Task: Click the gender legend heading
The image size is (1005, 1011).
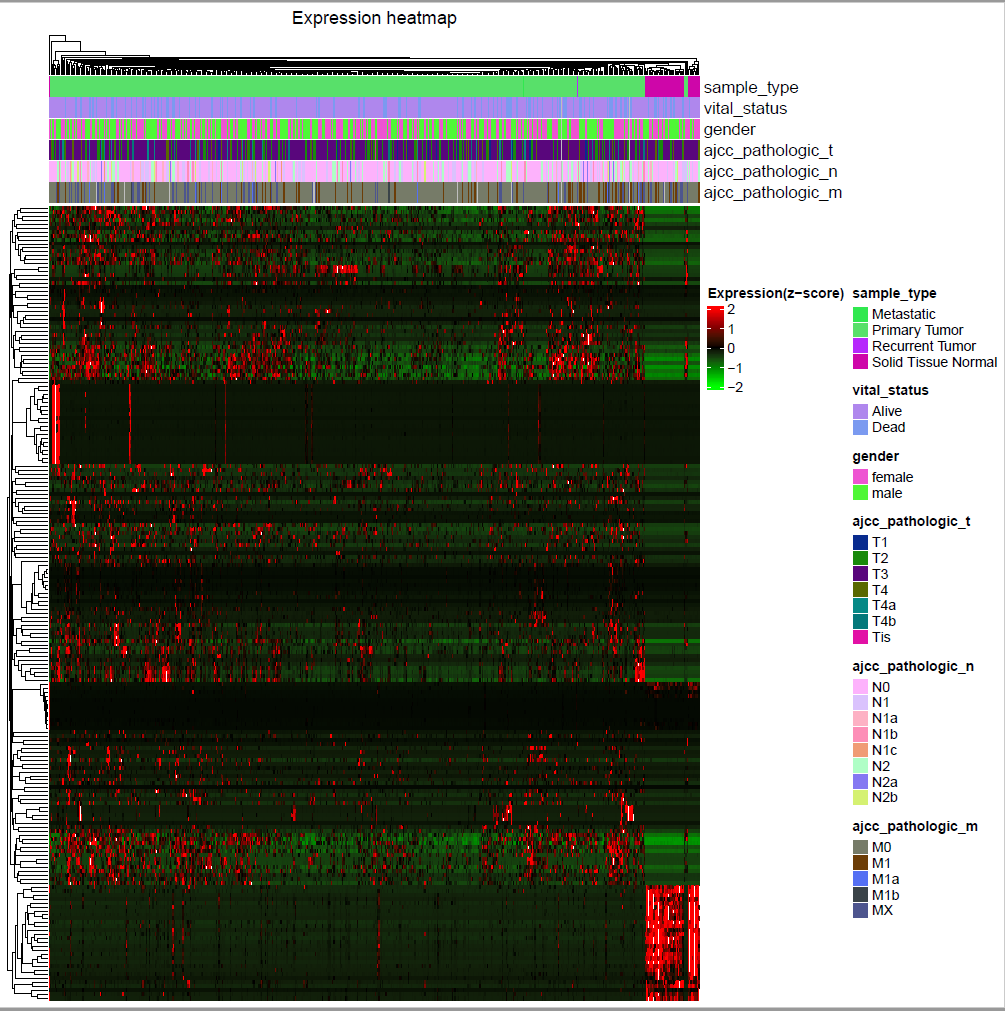Action: click(x=875, y=456)
